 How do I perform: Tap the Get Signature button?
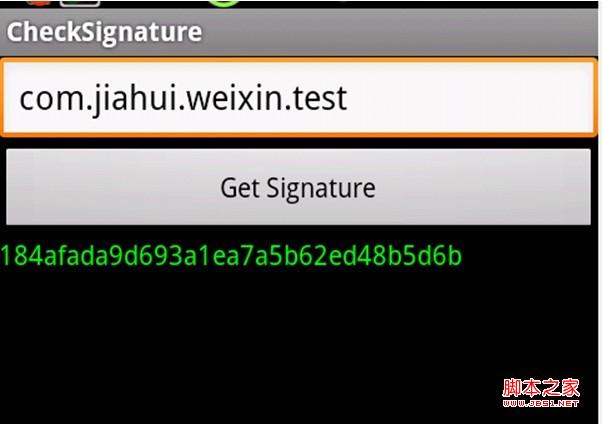(298, 187)
